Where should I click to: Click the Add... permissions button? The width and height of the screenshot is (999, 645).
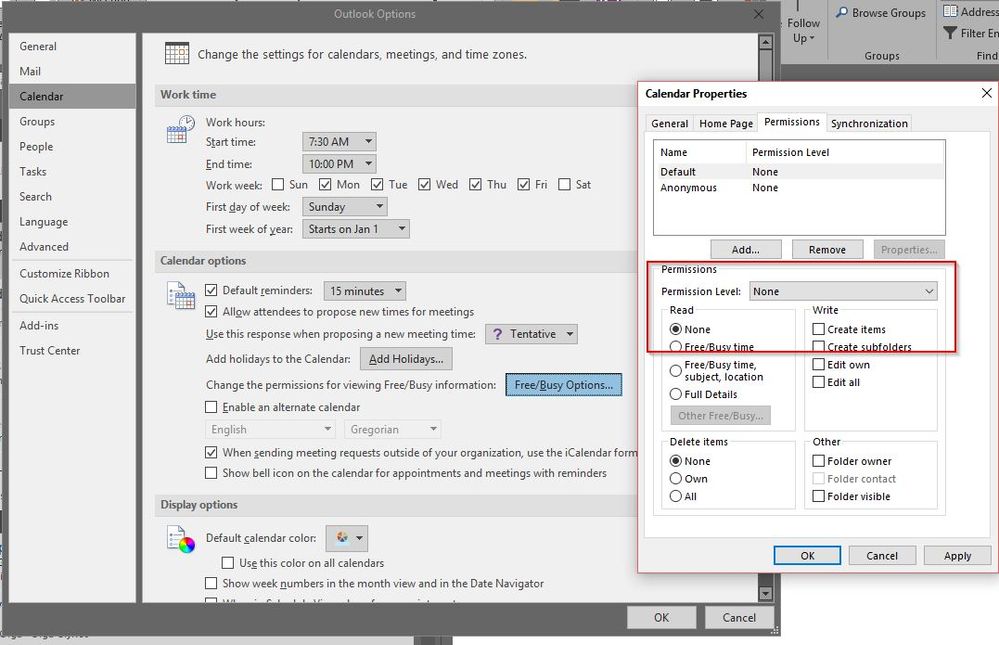(745, 249)
